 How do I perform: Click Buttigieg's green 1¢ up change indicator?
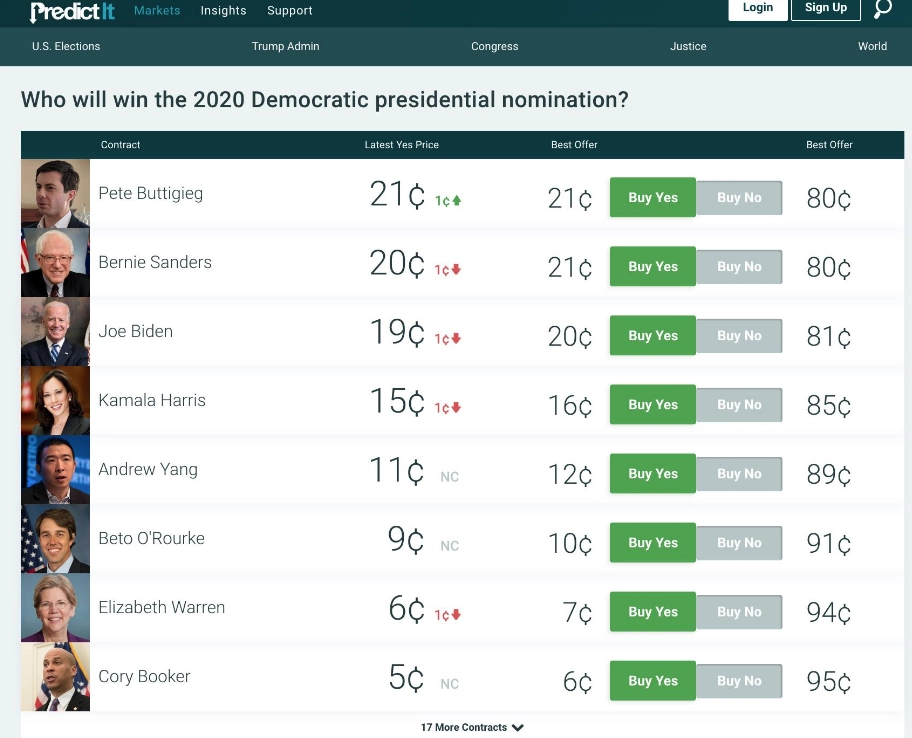coord(448,201)
